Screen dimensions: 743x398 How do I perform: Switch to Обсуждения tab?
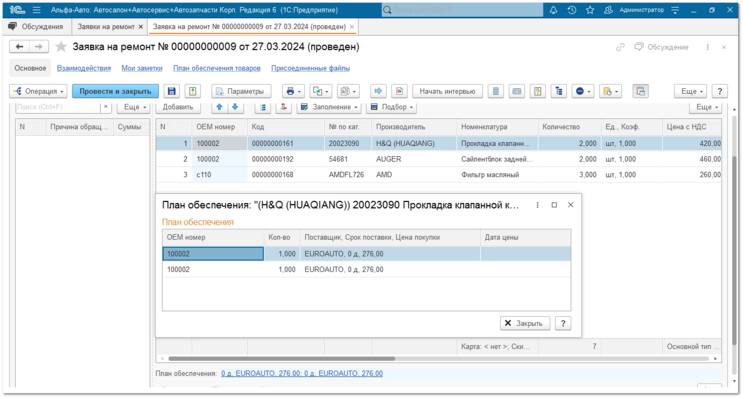37,27
